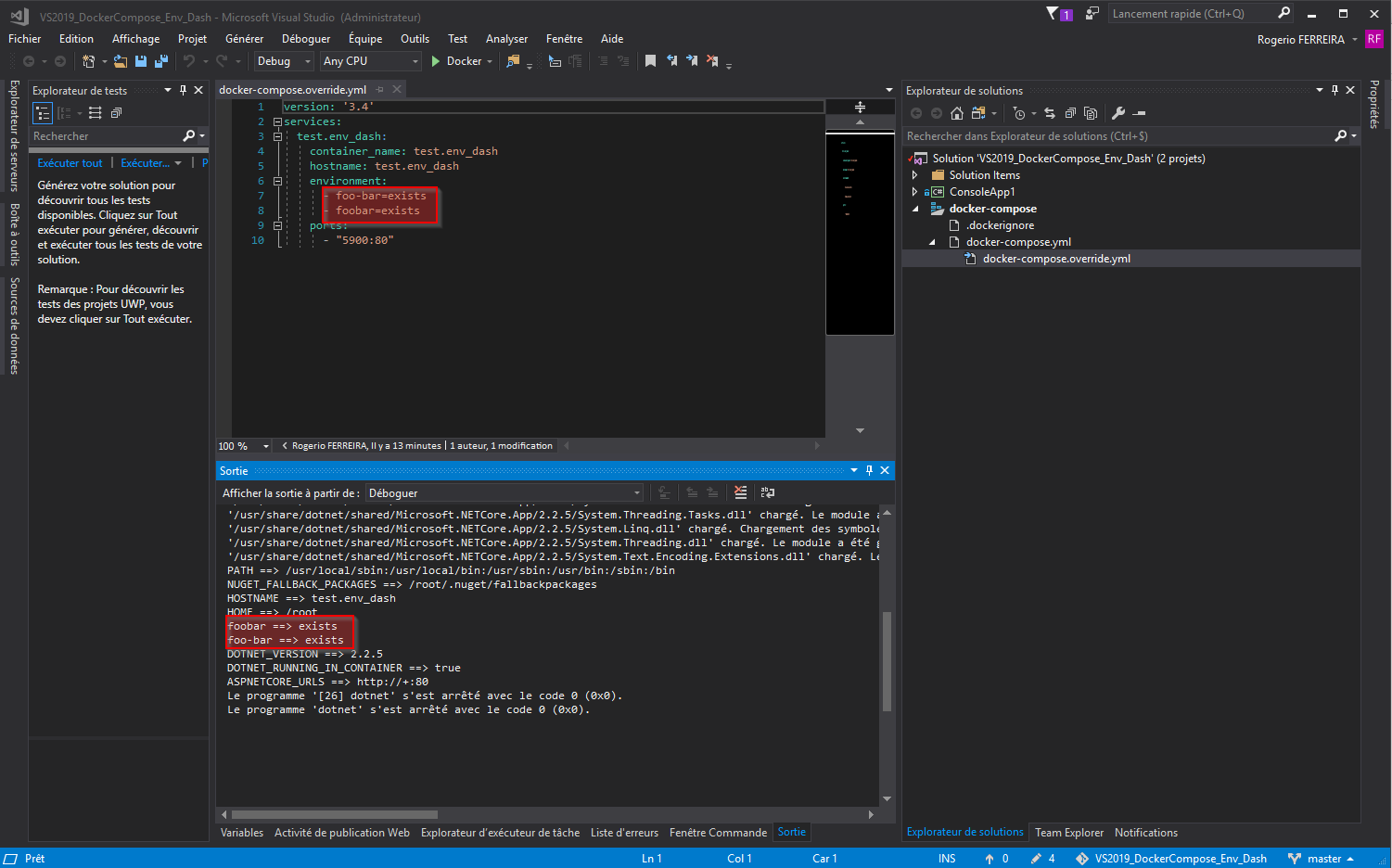
Task: Click Pending Changes Filter clock icon
Action: tap(1019, 113)
